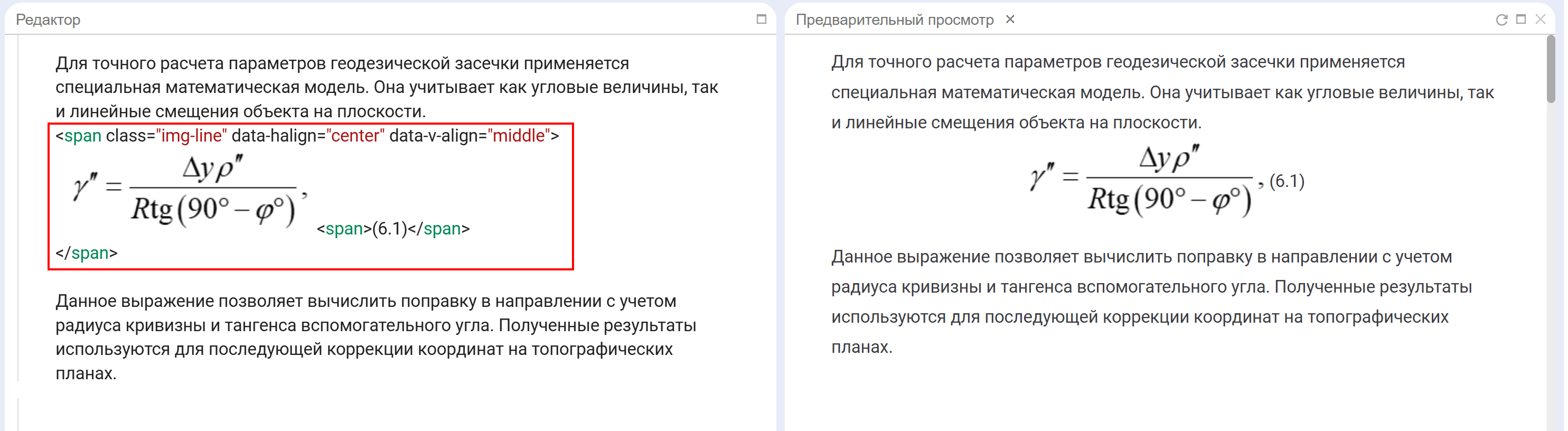
Task: Select the Редактор panel title
Action: pyautogui.click(x=48, y=20)
